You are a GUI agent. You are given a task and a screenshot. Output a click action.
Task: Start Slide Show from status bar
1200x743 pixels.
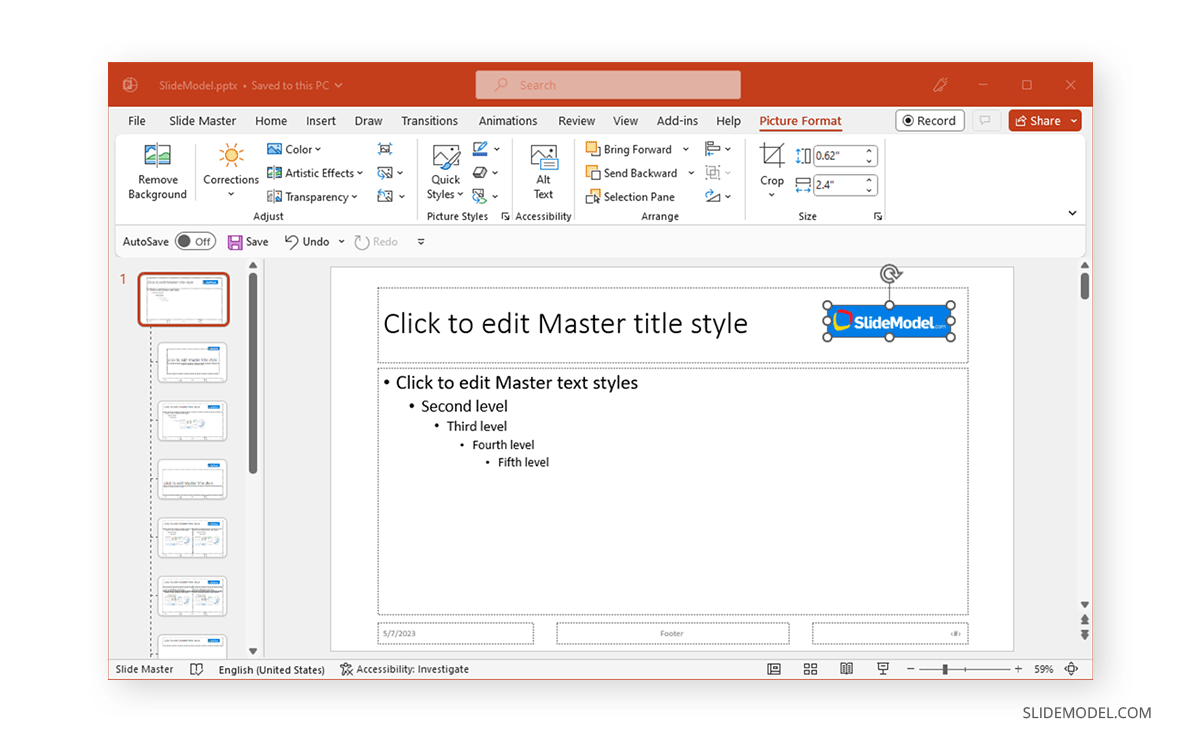[882, 668]
